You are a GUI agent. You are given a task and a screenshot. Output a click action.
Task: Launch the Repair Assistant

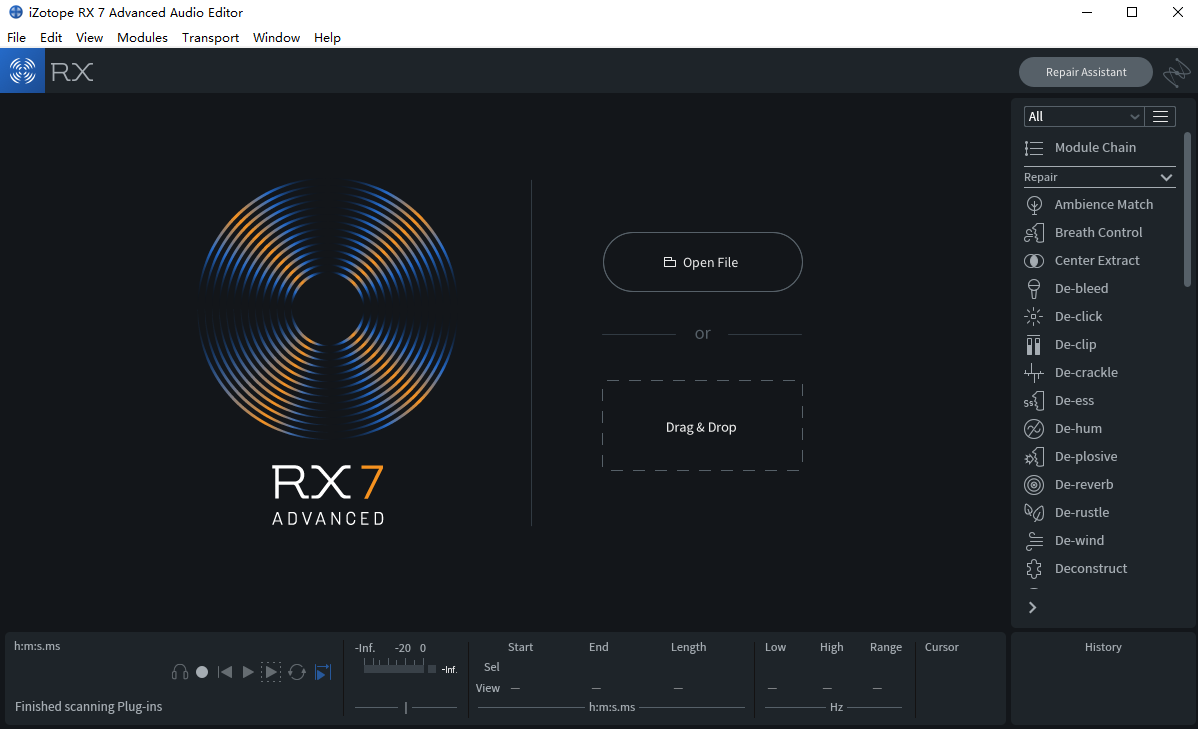tap(1085, 72)
